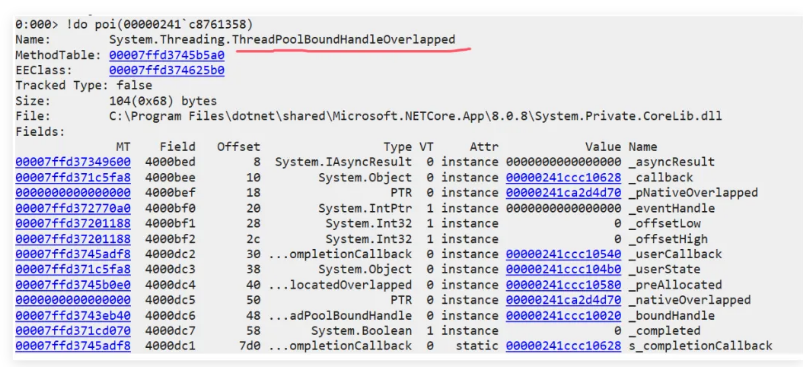Click the !do poi(00000241`c8761358) command line
803x367 pixels.
click(159, 24)
